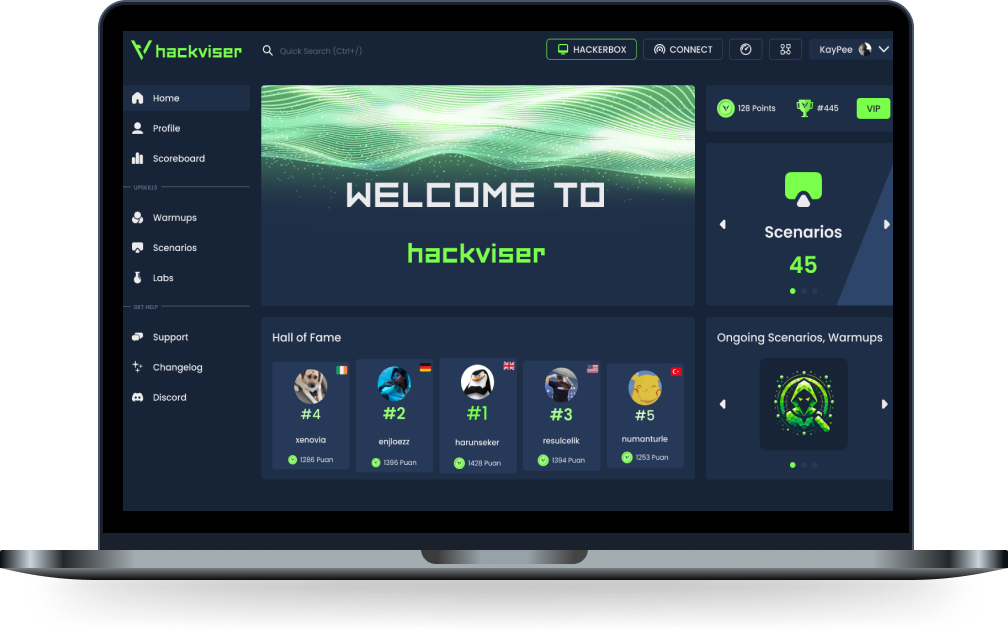Click Turkish flag on numanturle card
The width and height of the screenshot is (1008, 635).
click(676, 371)
